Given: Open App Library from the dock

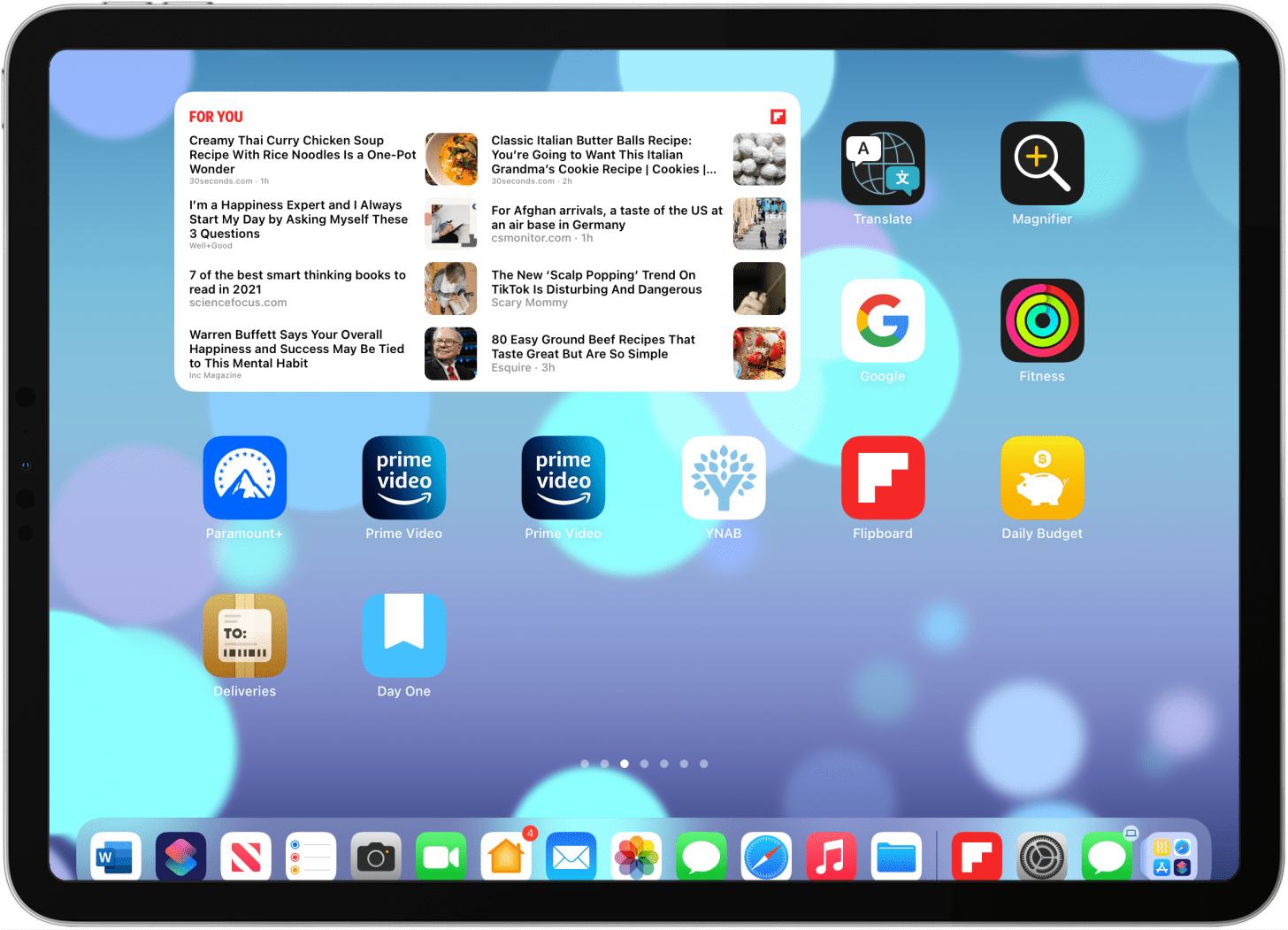Looking at the screenshot, I should (x=1172, y=857).
